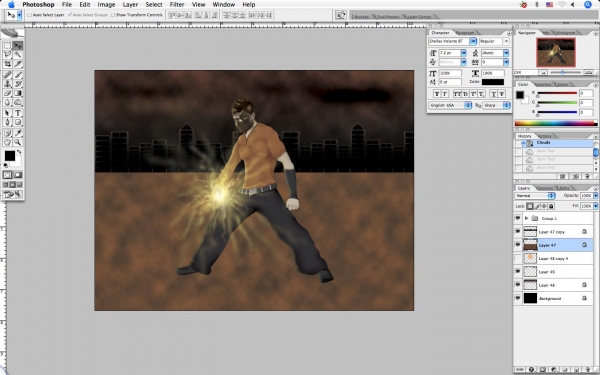Select the Lasso tool
This screenshot has width=600, height=375.
tap(7, 55)
